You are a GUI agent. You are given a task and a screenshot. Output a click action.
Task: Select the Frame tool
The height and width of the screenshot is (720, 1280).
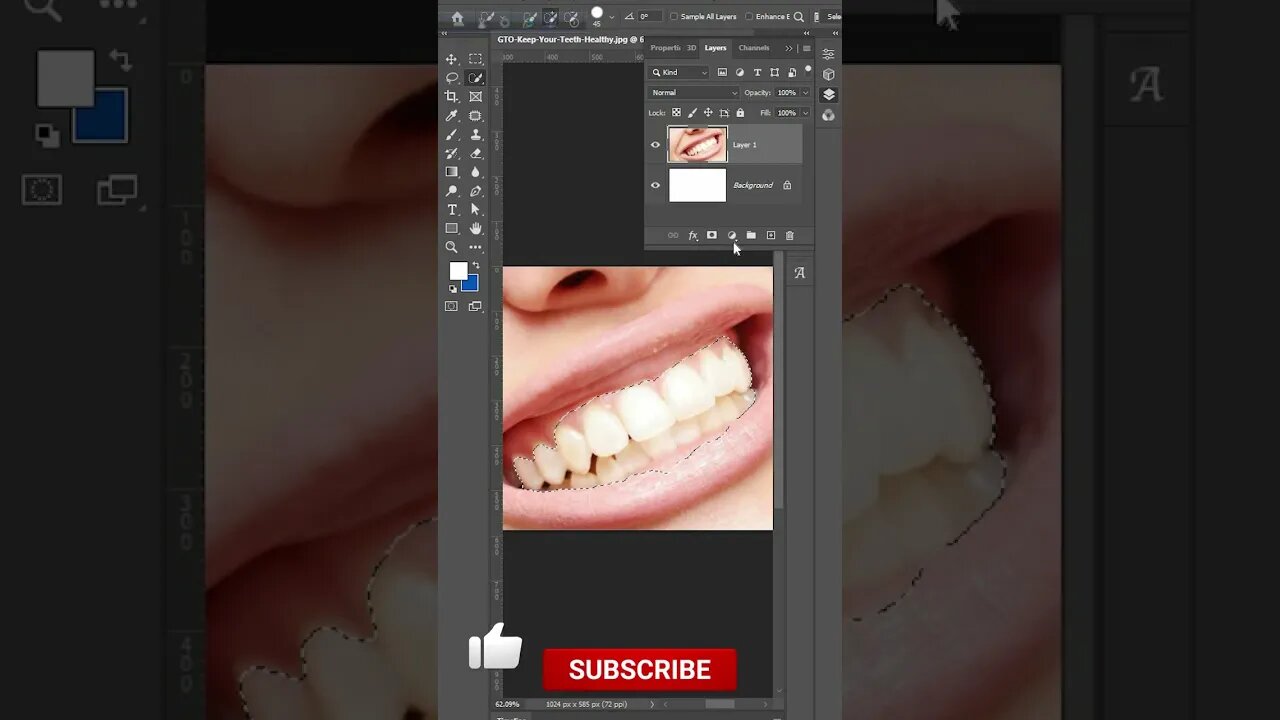pos(476,97)
